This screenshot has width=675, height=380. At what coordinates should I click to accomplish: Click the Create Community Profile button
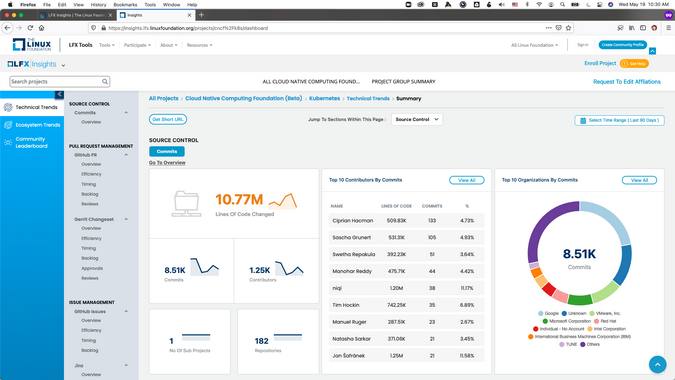pyautogui.click(x=622, y=45)
